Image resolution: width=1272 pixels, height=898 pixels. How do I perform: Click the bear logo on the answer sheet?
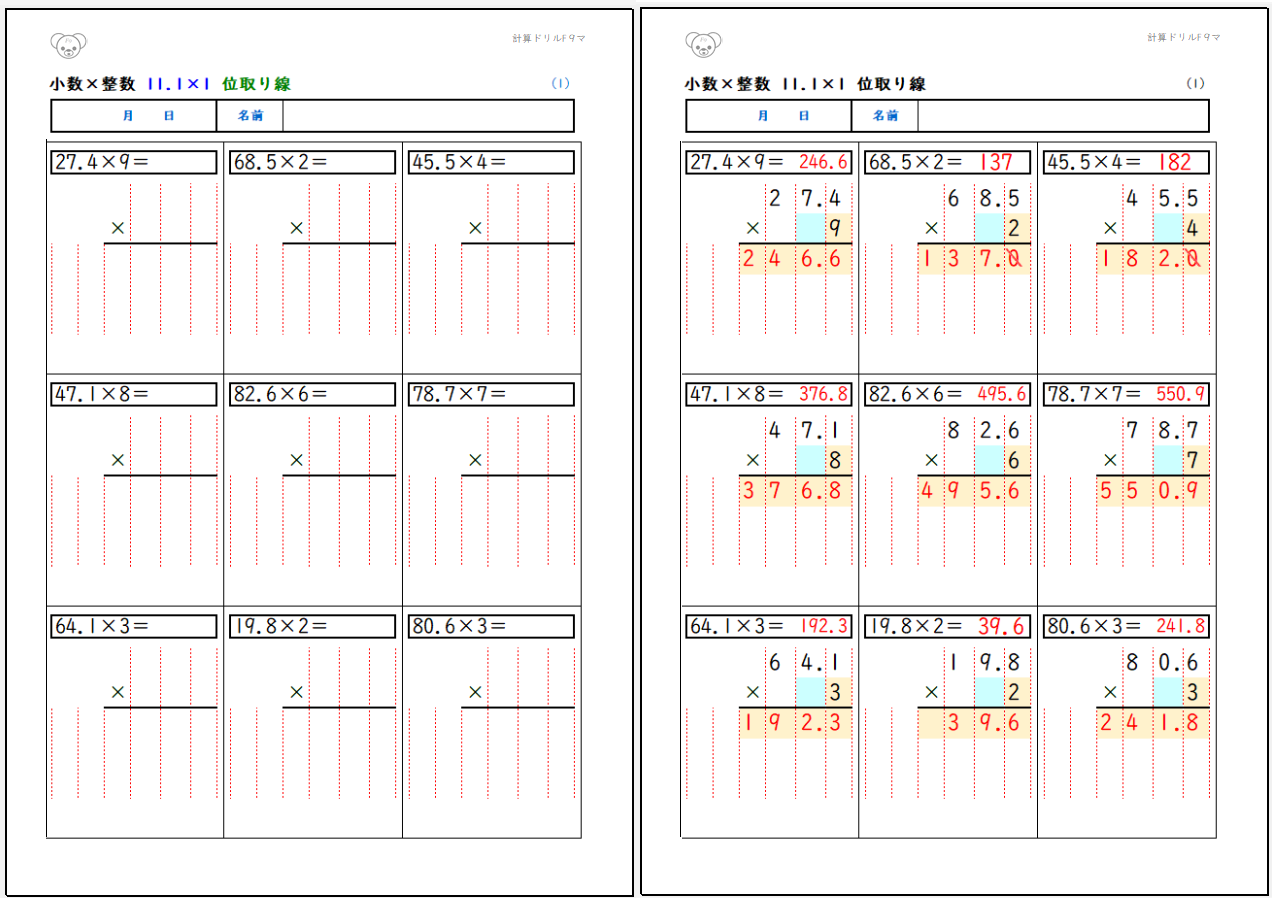point(703,44)
